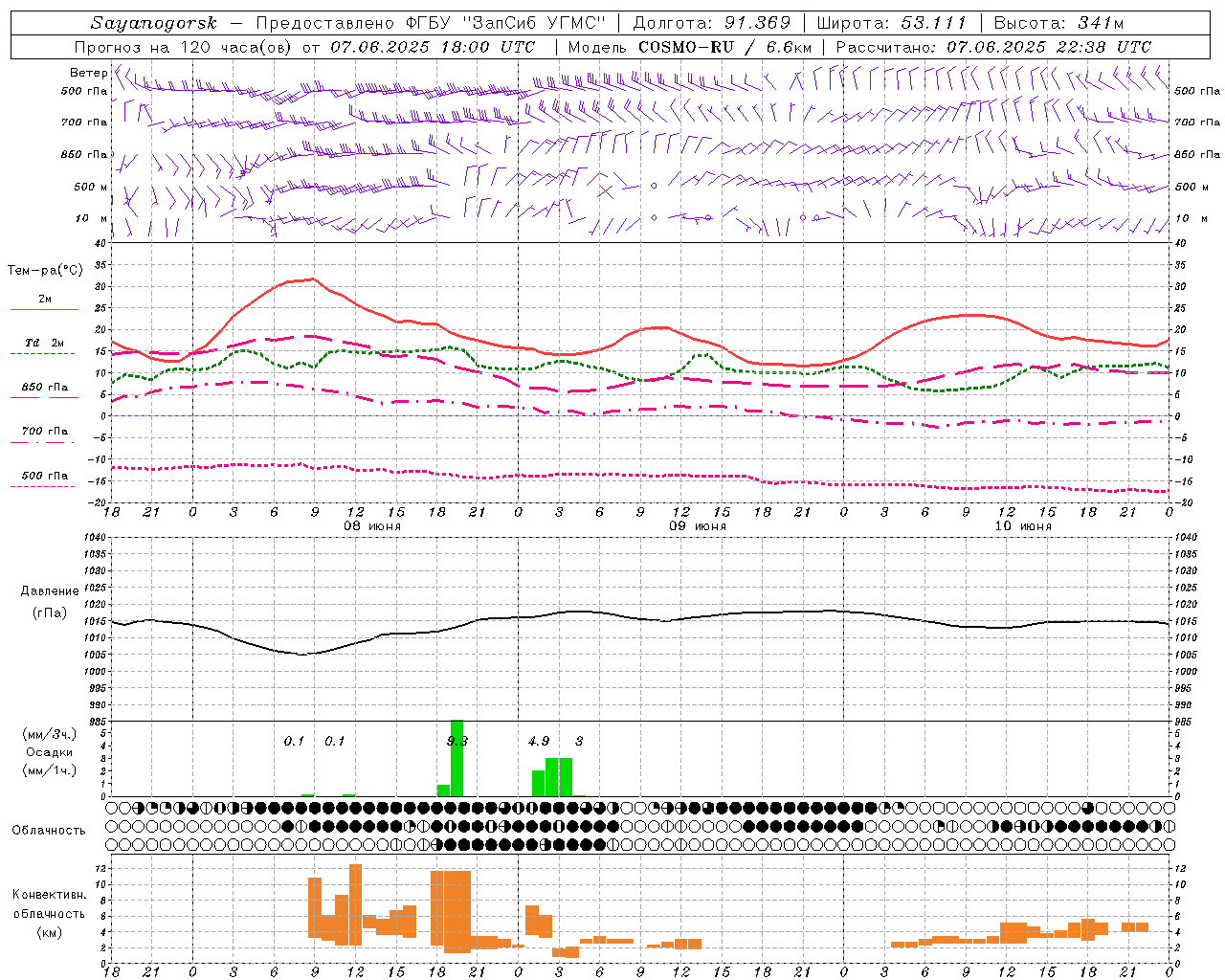Click the Конвективн. облачность label
The width and height of the screenshot is (1225, 980).
click(x=49, y=904)
